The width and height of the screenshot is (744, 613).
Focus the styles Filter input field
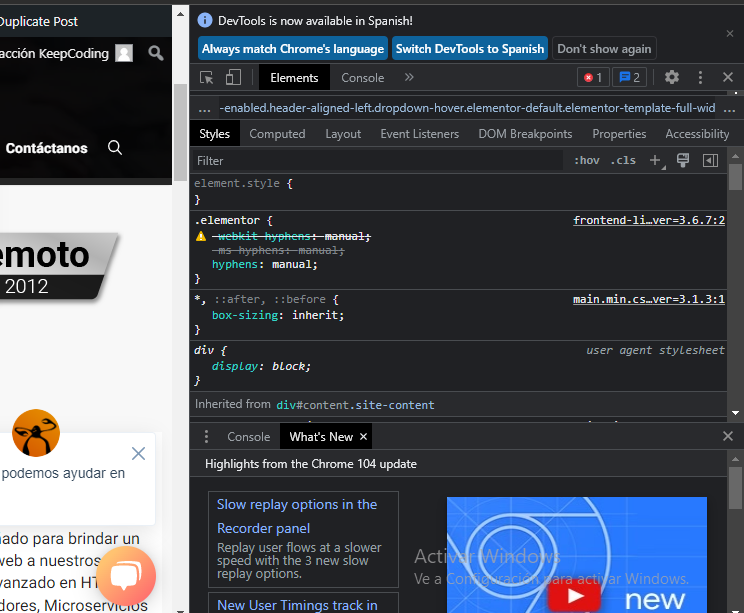377,160
